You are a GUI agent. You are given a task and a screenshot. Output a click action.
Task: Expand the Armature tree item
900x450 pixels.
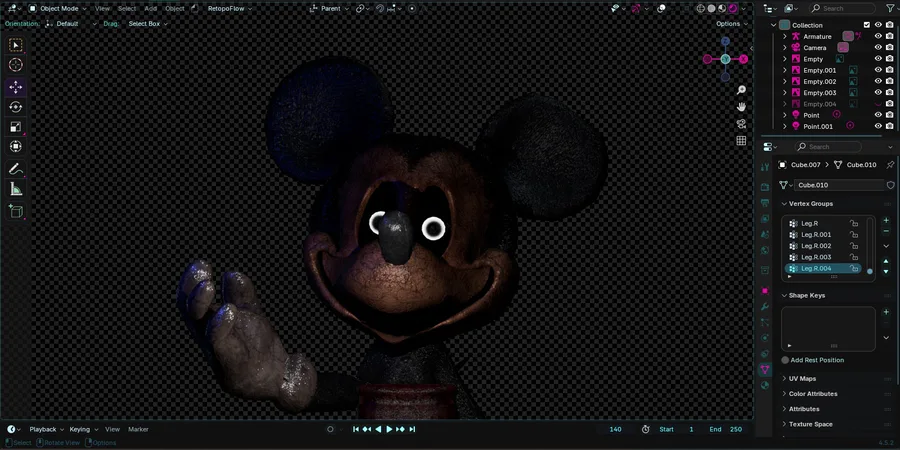click(x=785, y=36)
